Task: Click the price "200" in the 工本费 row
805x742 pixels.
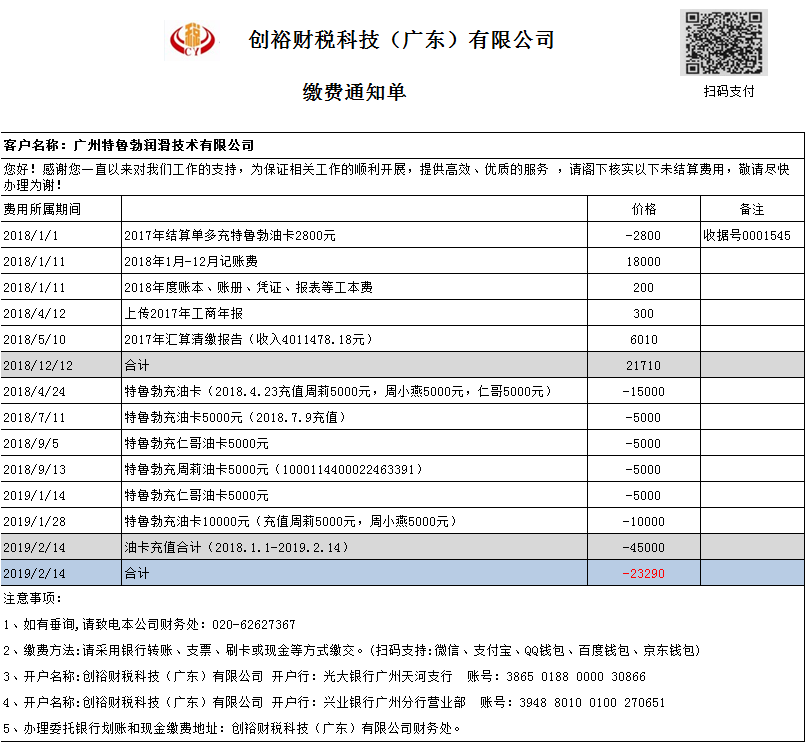Action: pos(643,288)
